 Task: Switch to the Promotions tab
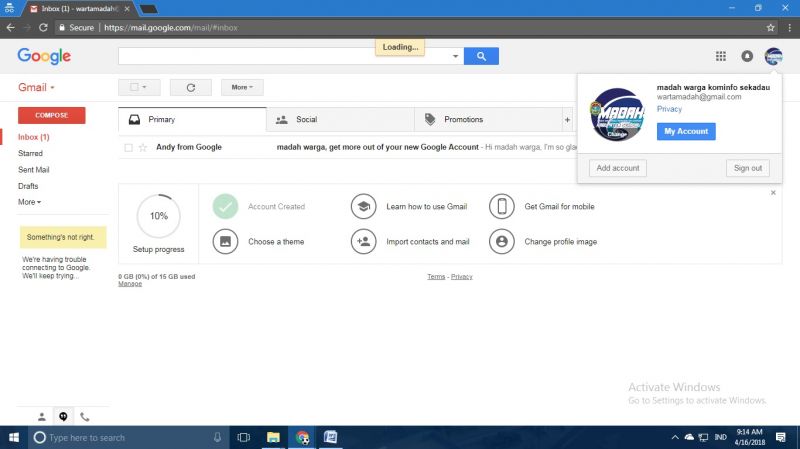coord(488,119)
